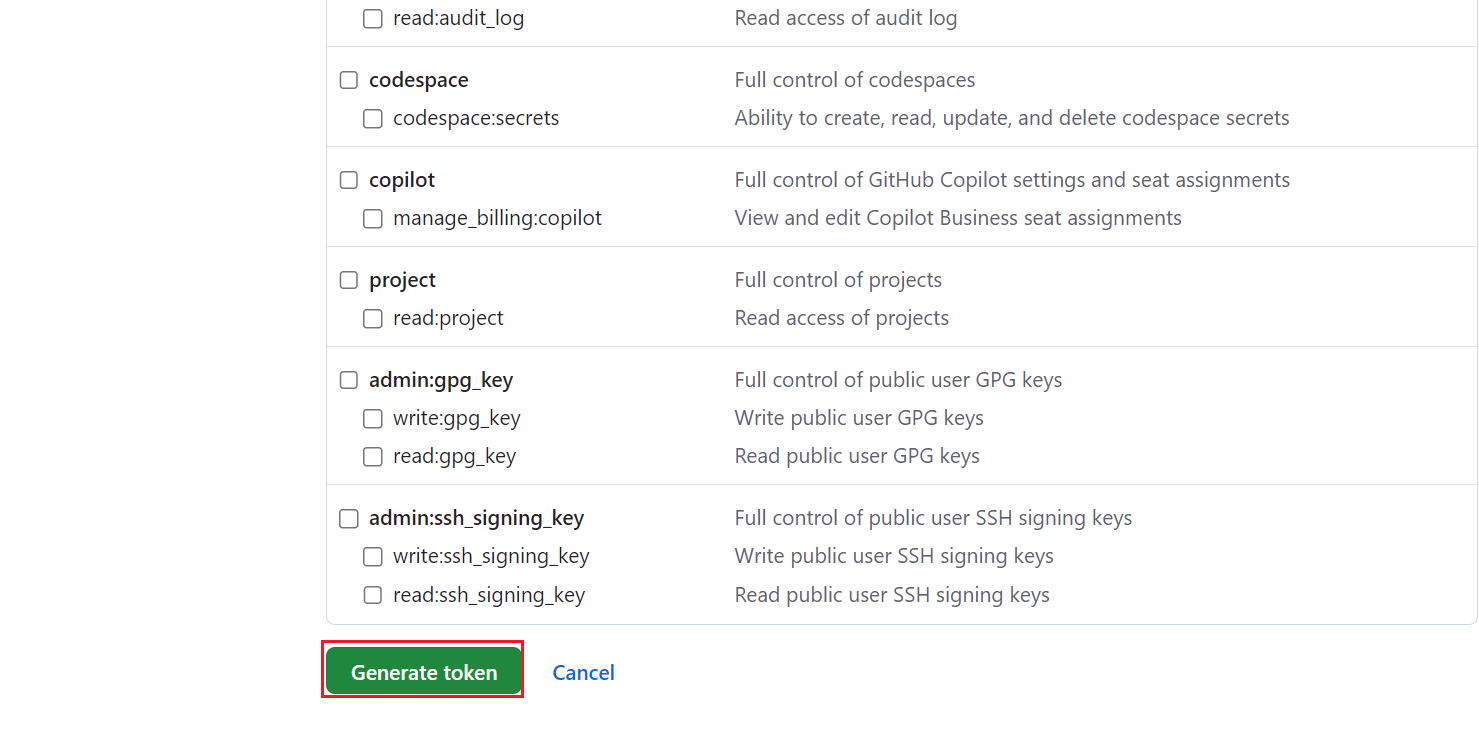Check the admin:ssh_signing_key checkbox
The height and width of the screenshot is (742, 1479).
coord(349,519)
